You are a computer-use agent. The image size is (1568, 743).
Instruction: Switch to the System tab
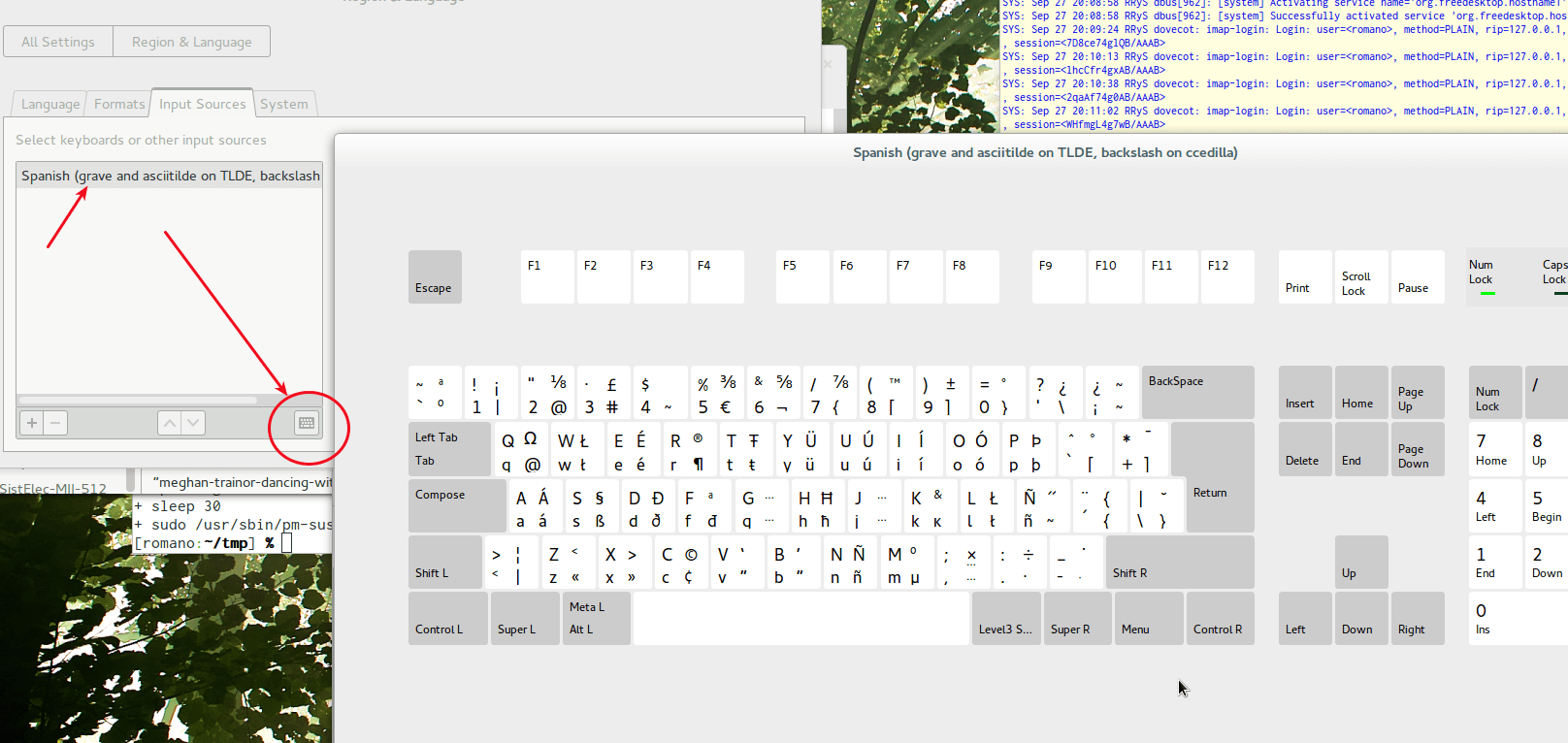[284, 104]
